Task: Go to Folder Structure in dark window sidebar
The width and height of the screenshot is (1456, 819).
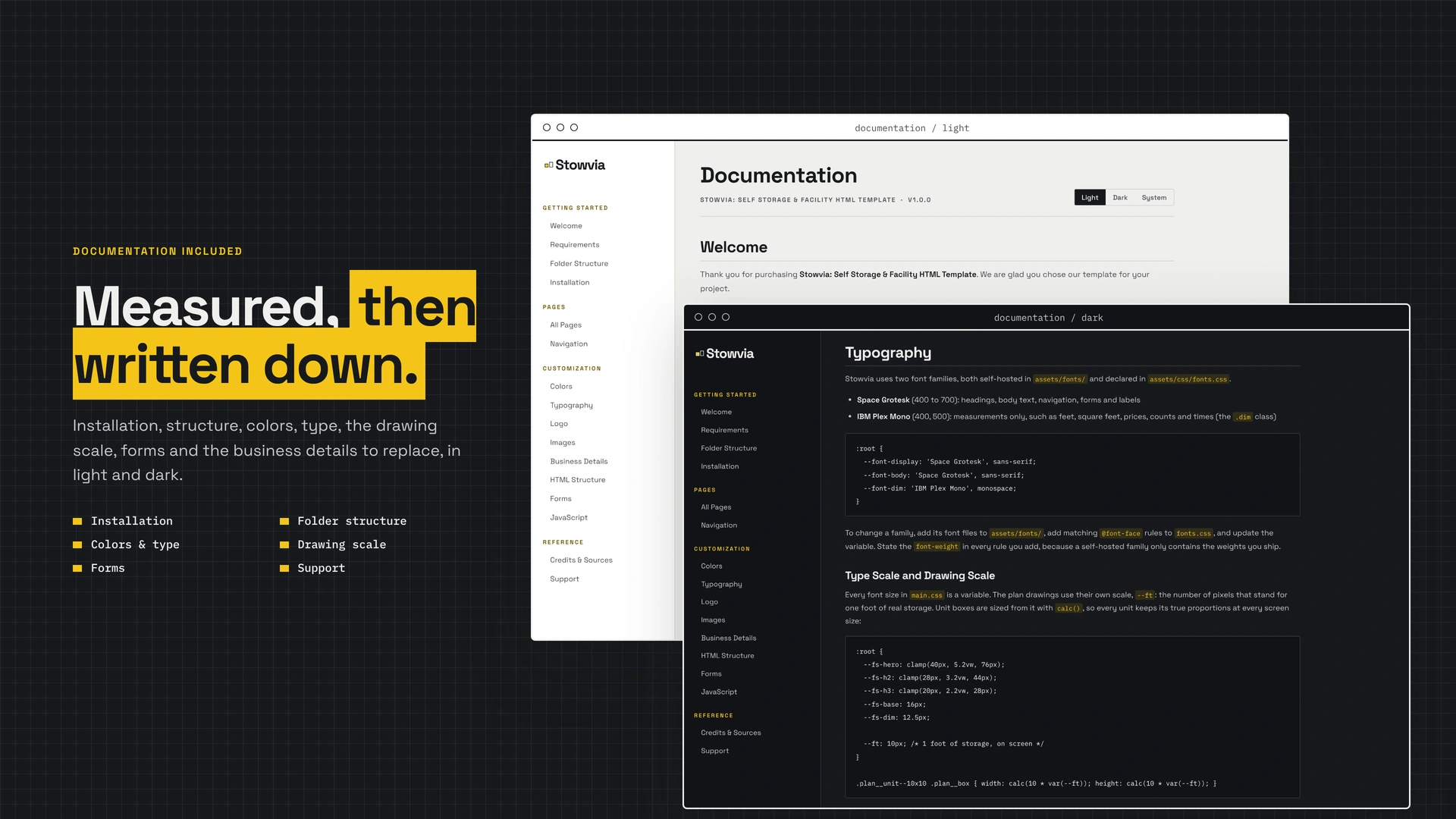Action: (729, 449)
